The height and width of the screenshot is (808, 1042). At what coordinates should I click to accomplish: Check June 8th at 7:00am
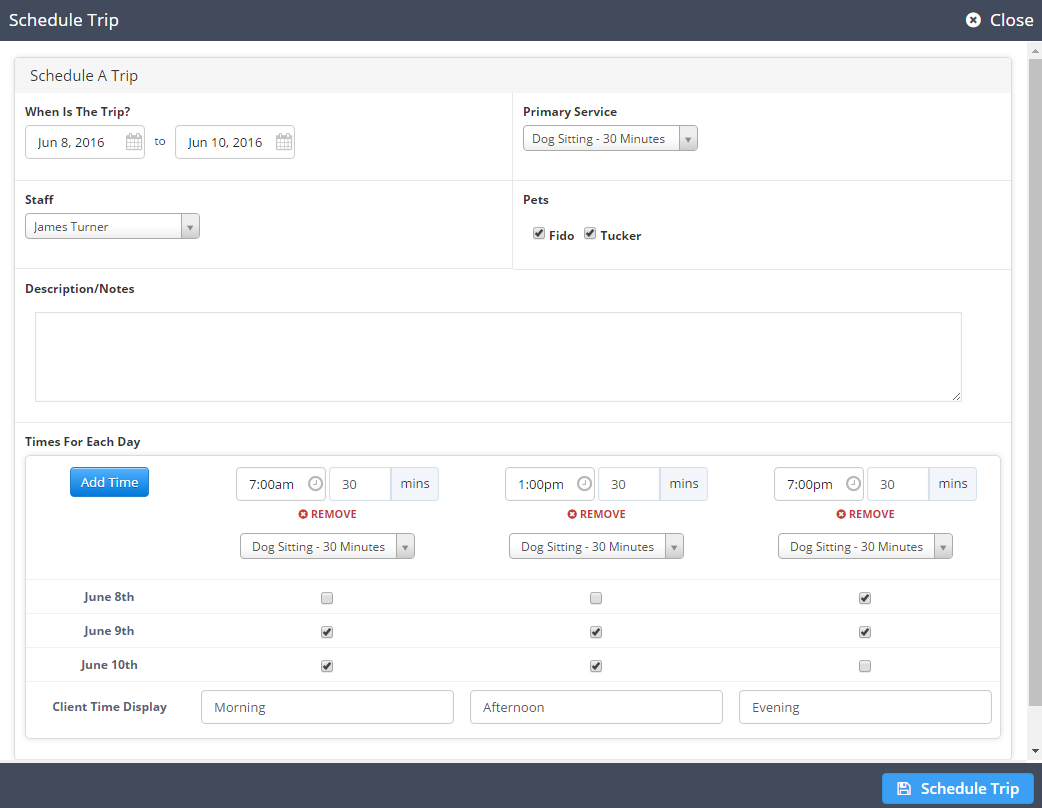[x=327, y=598]
